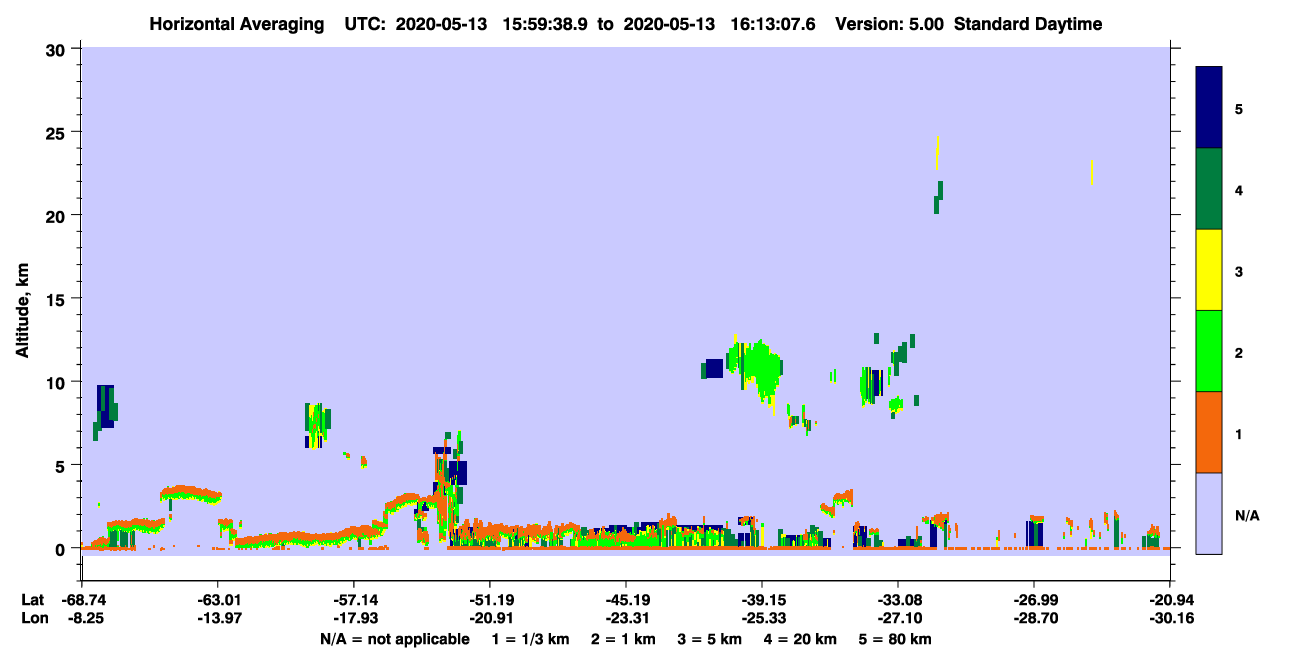Click latitude value -57.14
Viewport: 1300px width, 667px height.
(x=353, y=600)
